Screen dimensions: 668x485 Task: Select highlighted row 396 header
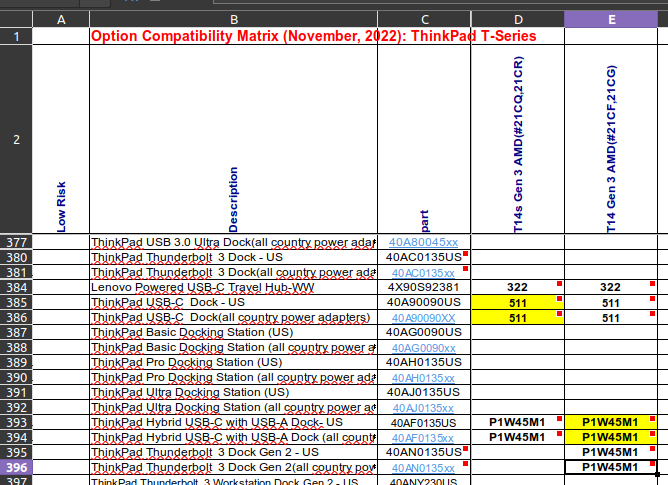16,468
